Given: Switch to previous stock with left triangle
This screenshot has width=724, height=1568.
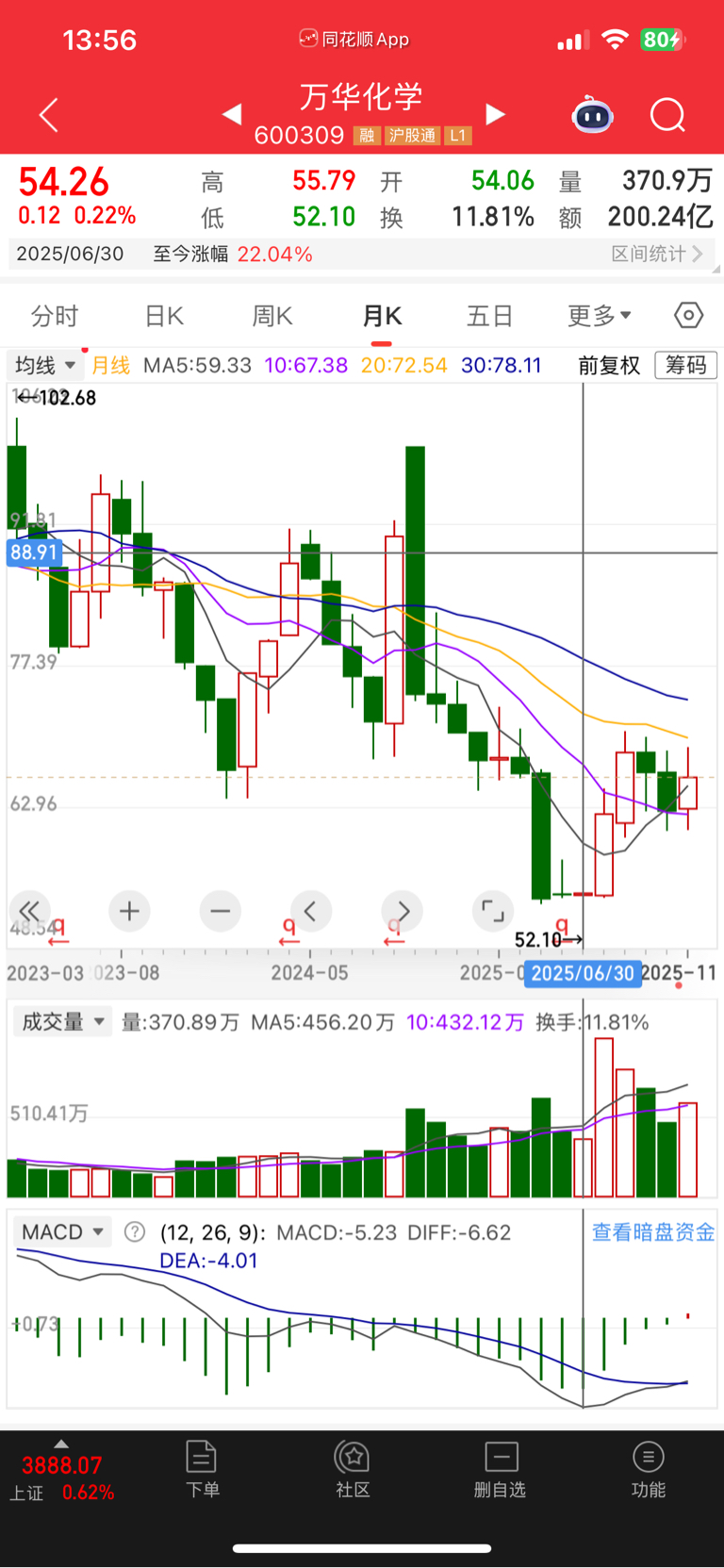Looking at the screenshot, I should [x=232, y=115].
